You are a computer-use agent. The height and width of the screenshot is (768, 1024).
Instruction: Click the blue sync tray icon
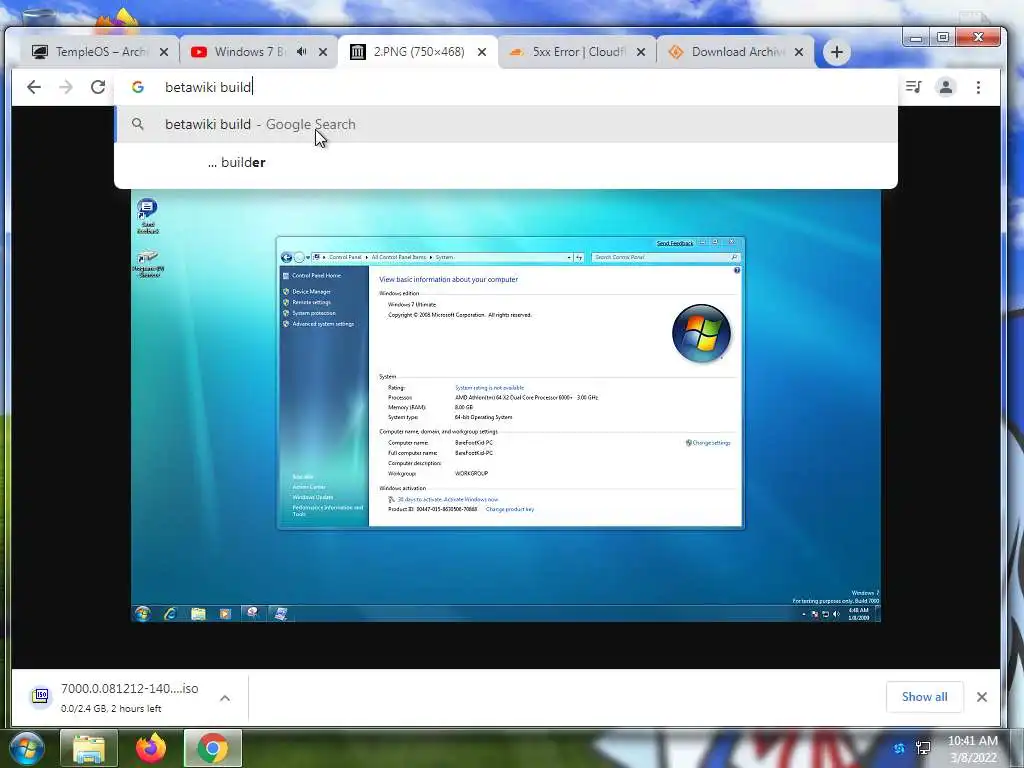coord(899,748)
